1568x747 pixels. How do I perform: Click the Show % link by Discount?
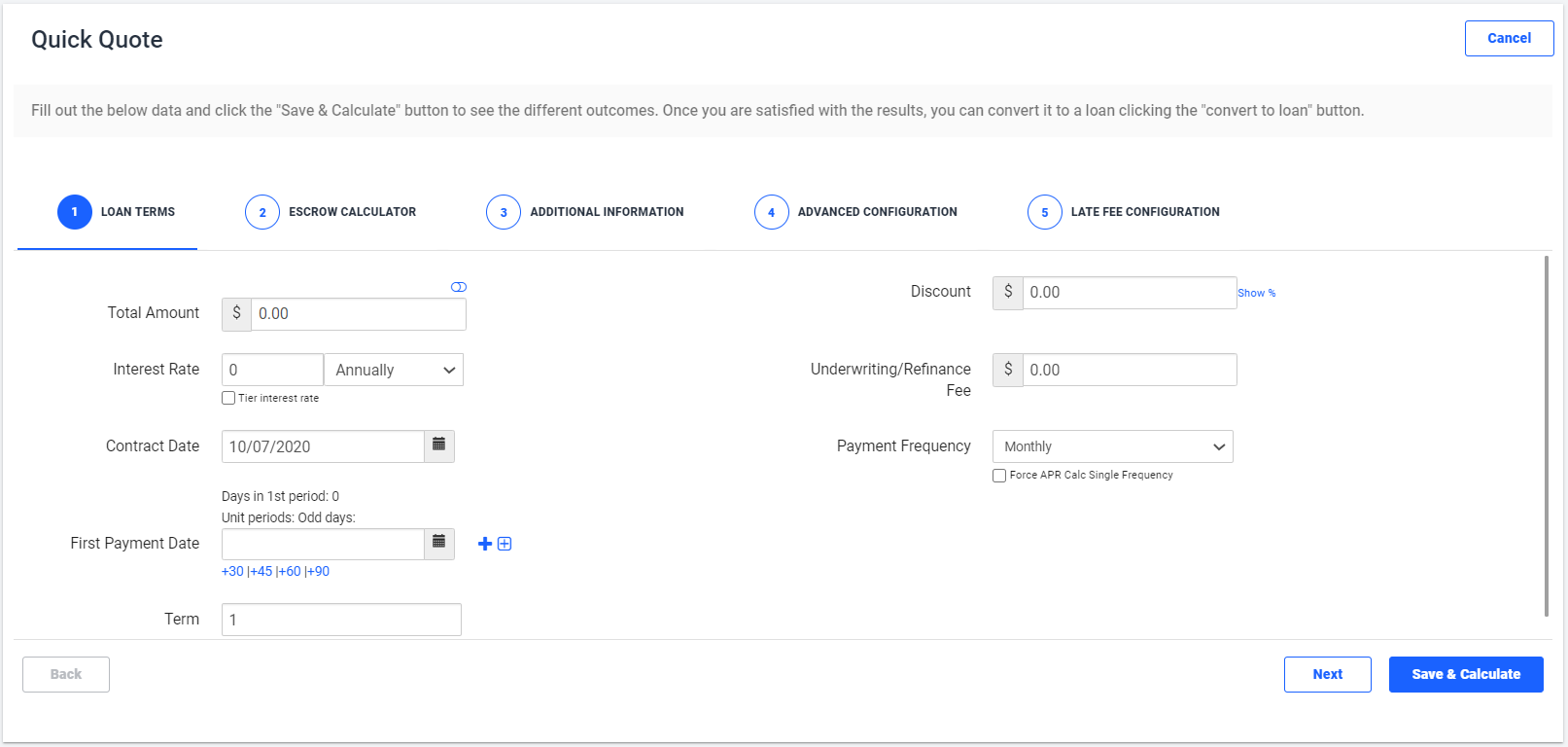pos(1257,293)
